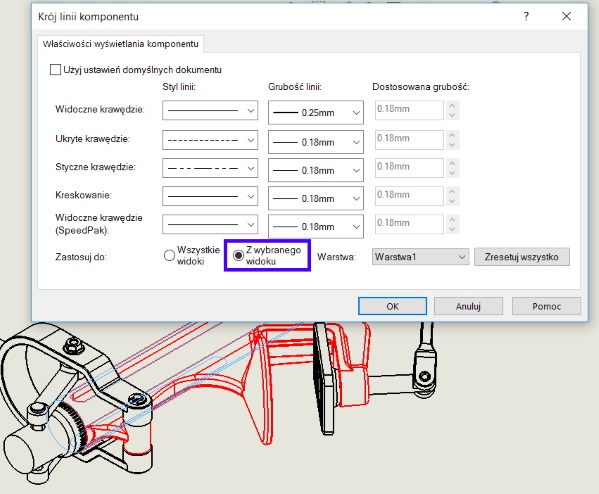Click the Zresetuj wszystko button
This screenshot has height=494, width=599.
pyautogui.click(x=521, y=257)
